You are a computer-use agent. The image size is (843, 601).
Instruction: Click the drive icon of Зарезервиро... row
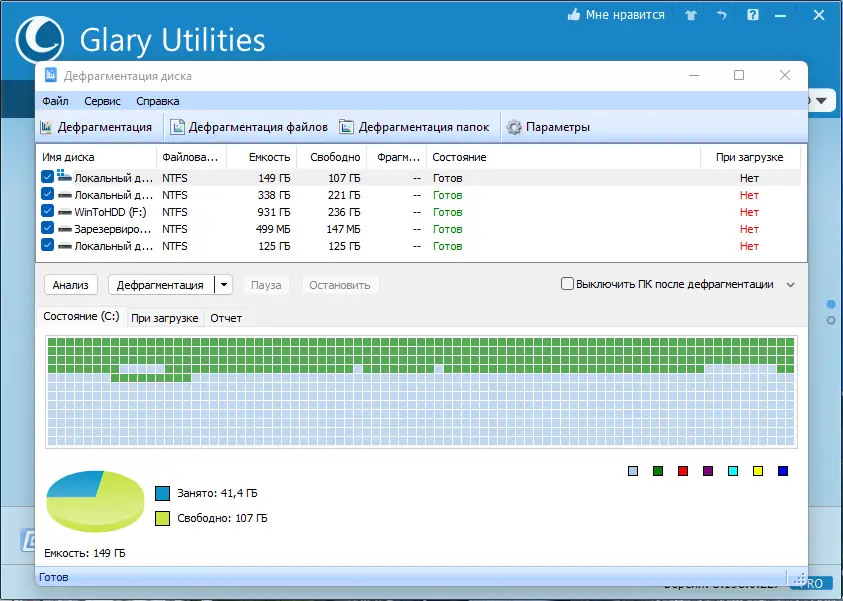coord(65,230)
